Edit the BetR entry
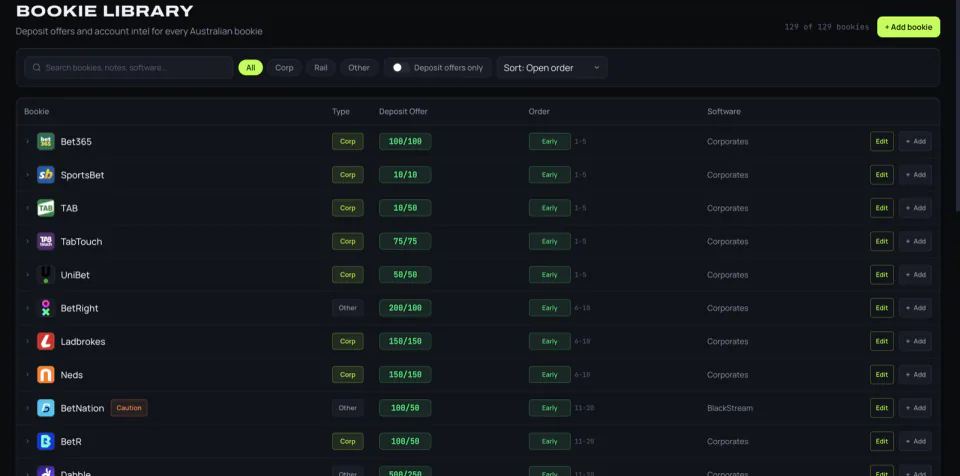The image size is (960, 476). (882, 441)
